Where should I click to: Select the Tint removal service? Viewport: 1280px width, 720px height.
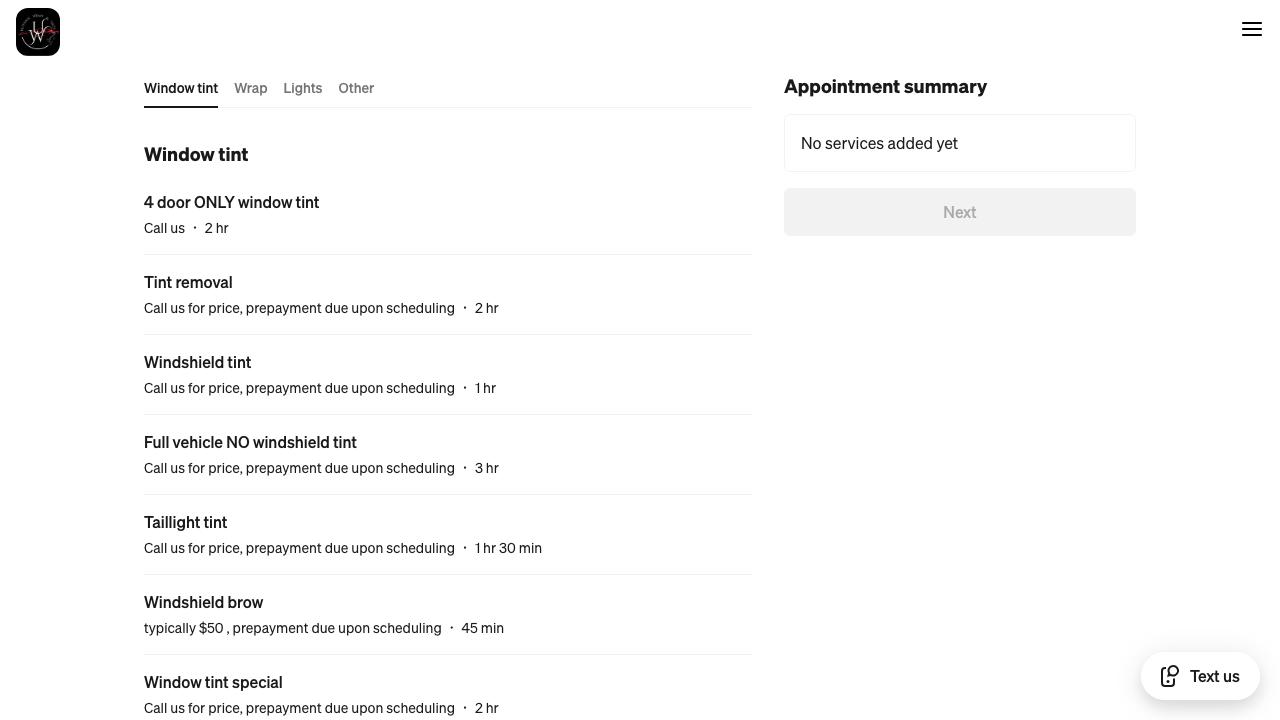(188, 282)
